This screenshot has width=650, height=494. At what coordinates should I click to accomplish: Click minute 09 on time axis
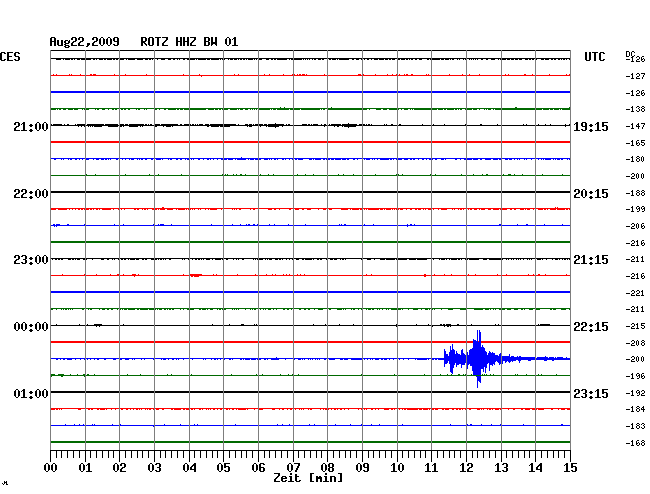tap(362, 468)
